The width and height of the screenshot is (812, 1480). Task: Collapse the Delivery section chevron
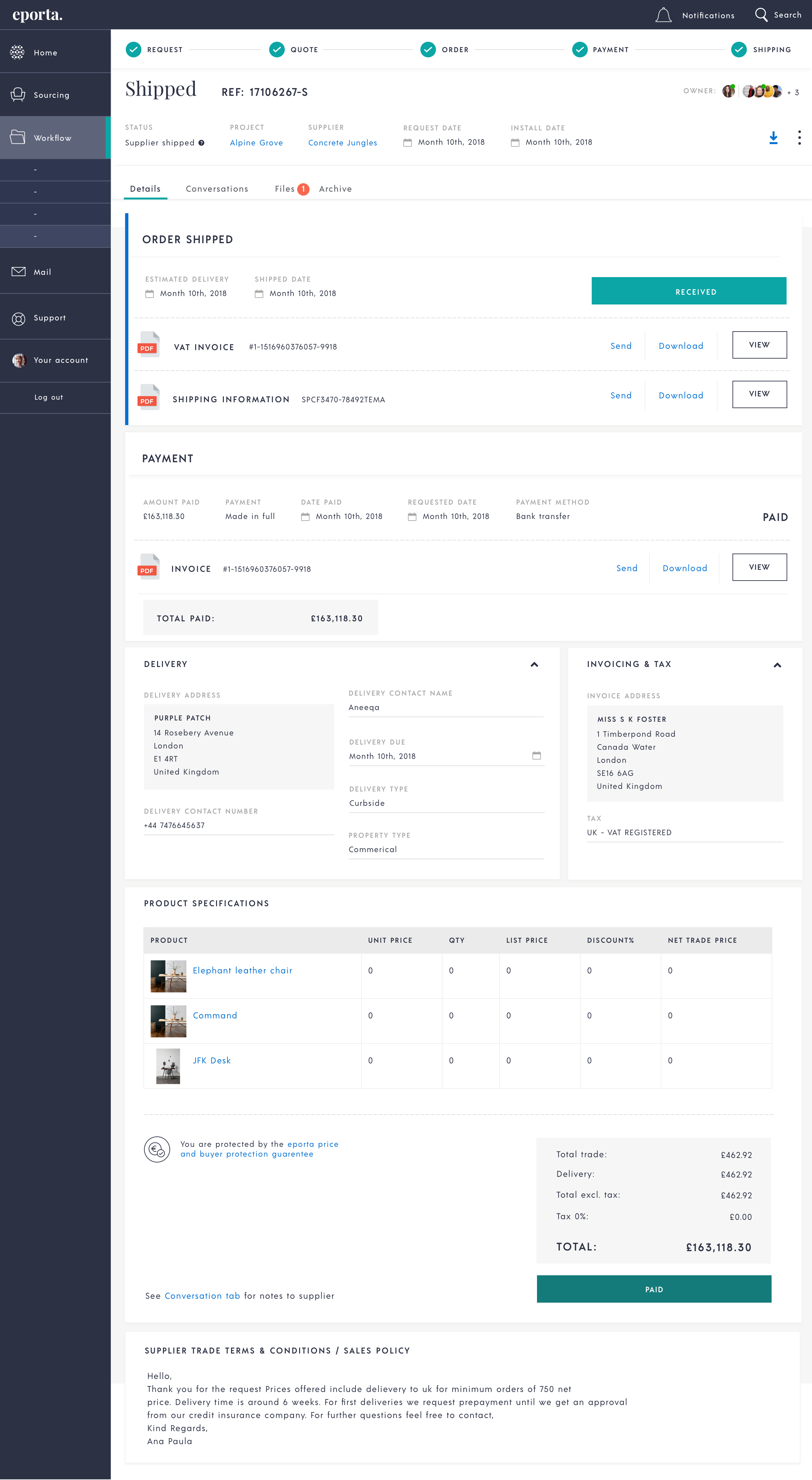(x=534, y=665)
